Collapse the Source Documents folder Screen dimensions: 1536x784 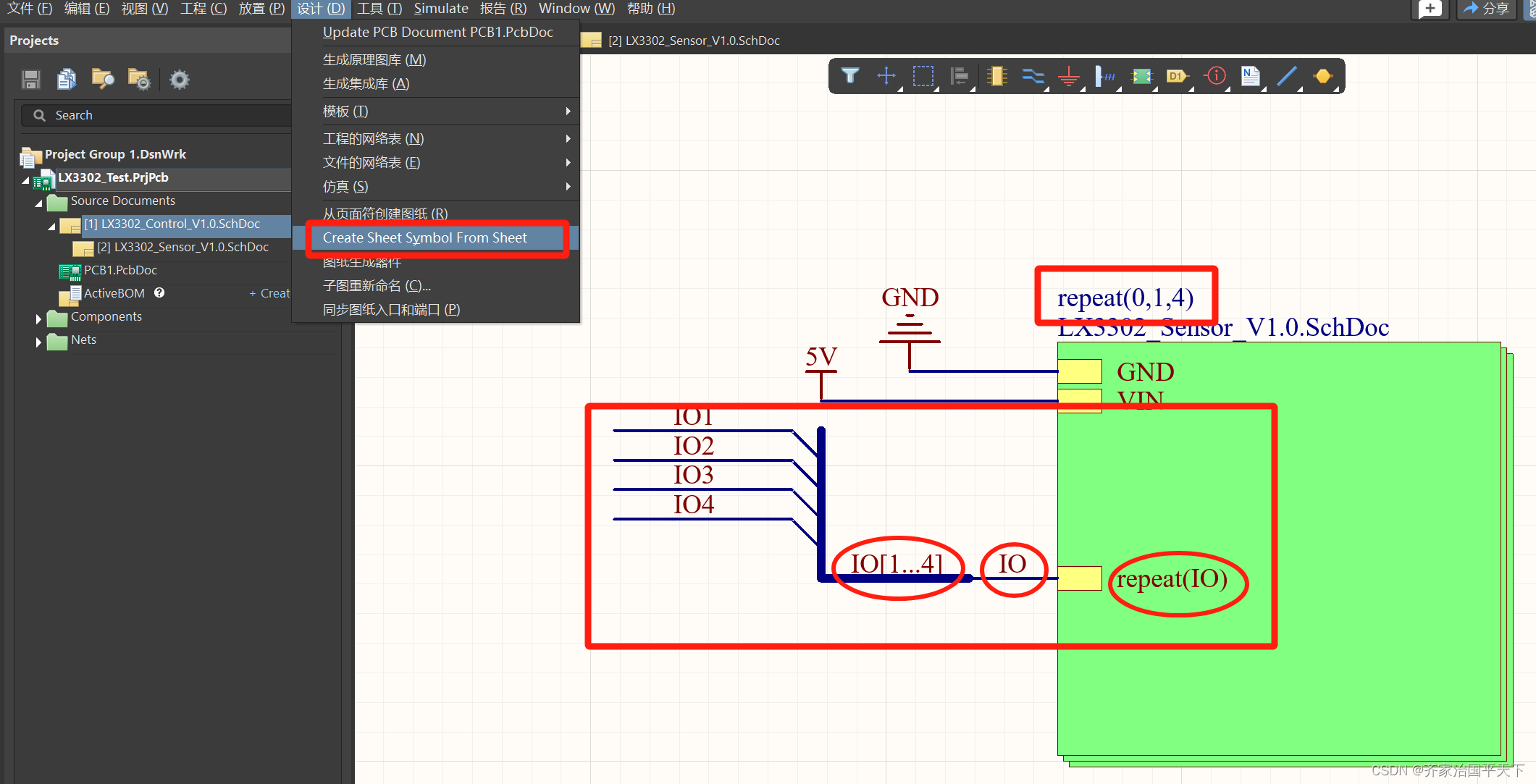click(38, 203)
